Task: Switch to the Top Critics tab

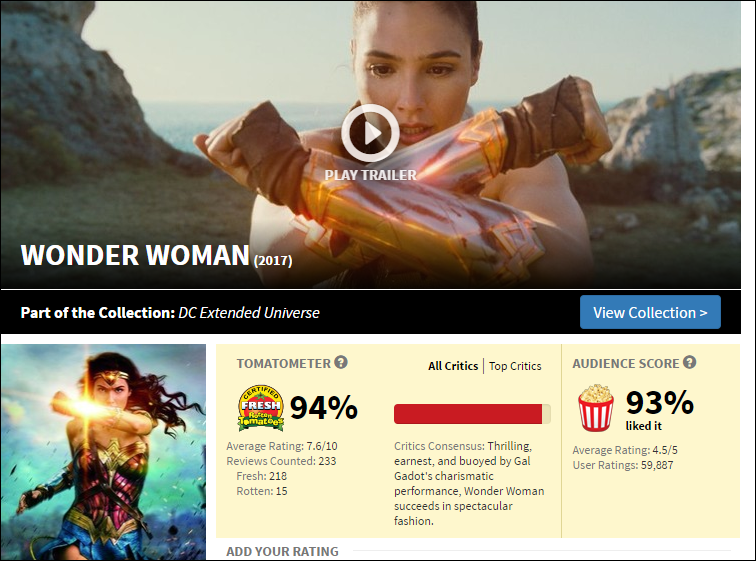Action: (x=515, y=366)
